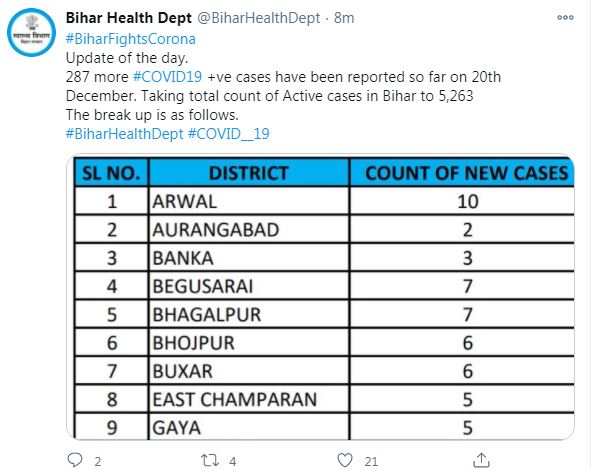Click the like count of 21
This screenshot has height=470, width=594.
click(371, 462)
